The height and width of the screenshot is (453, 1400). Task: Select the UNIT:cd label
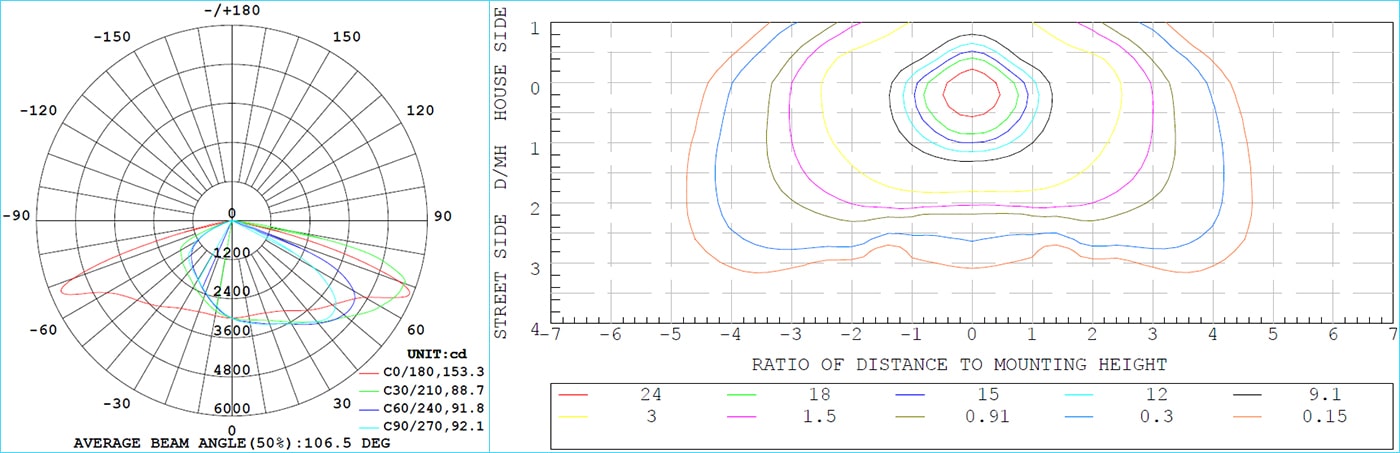(437, 353)
